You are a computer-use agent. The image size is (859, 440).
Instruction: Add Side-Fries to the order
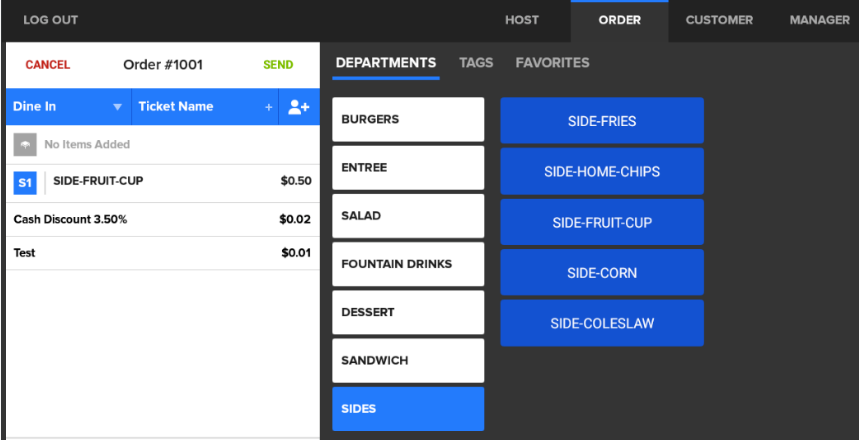(602, 121)
